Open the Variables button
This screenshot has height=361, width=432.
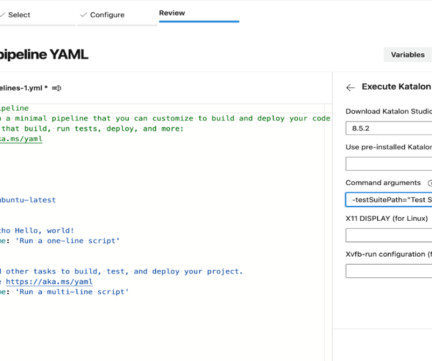(x=408, y=55)
